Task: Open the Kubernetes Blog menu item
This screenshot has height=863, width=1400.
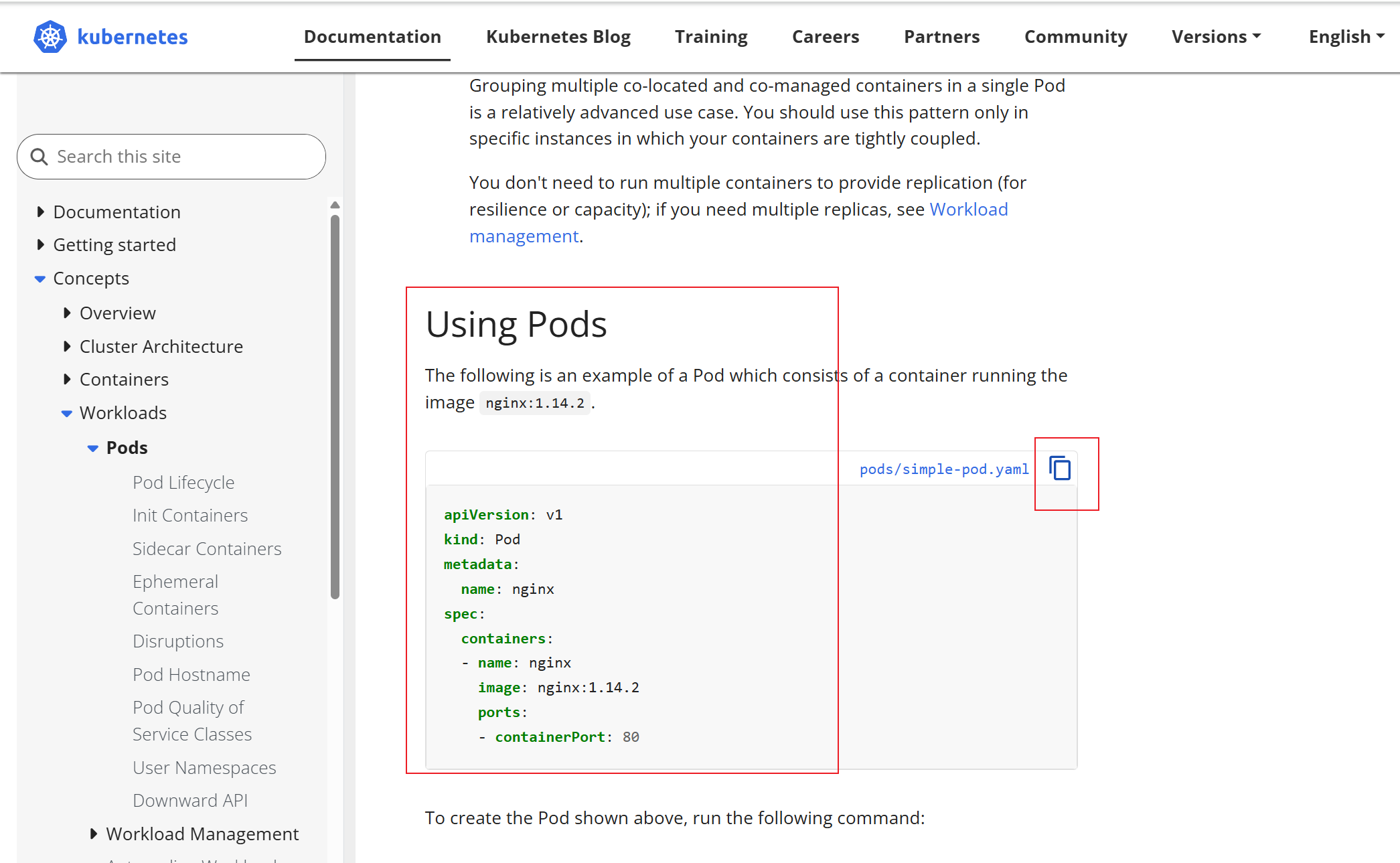Action: pyautogui.click(x=558, y=37)
